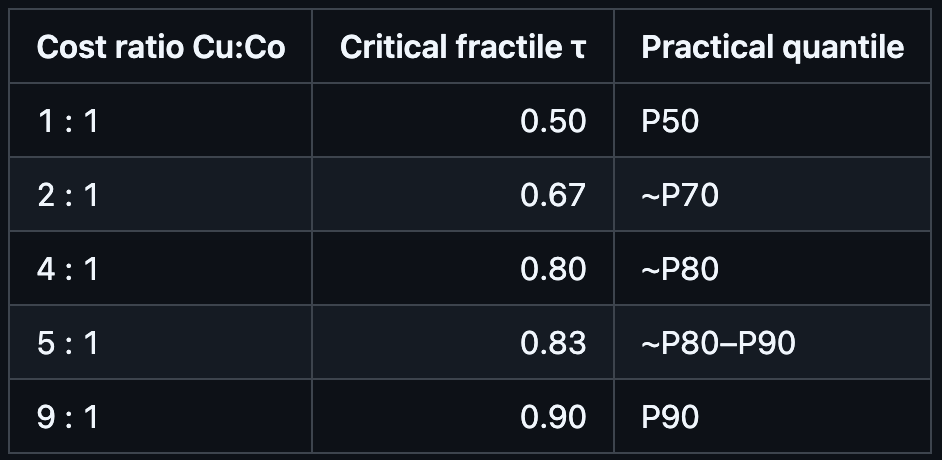Select the 'P90' practical quantile cell
942x460 pixels.
click(x=670, y=415)
